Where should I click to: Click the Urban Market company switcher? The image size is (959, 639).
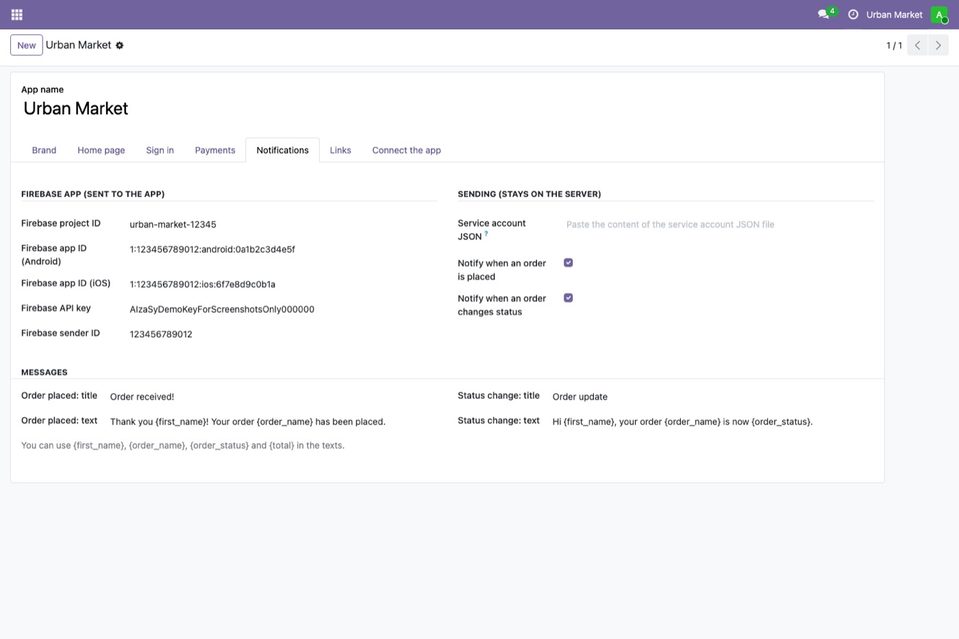point(894,14)
